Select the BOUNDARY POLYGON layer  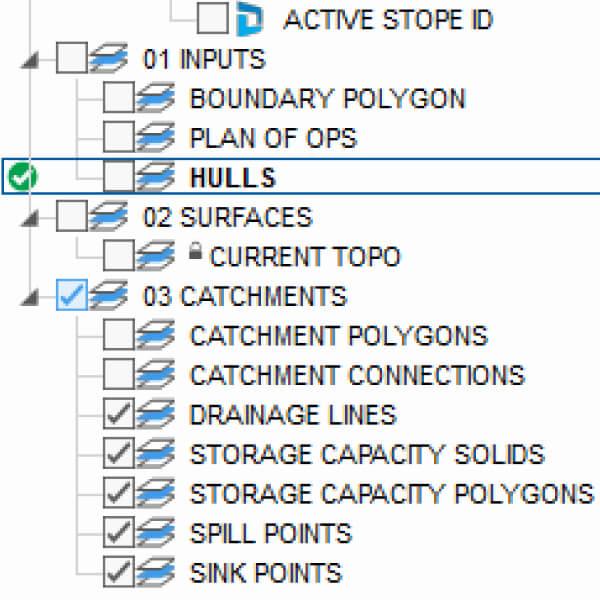click(x=328, y=99)
